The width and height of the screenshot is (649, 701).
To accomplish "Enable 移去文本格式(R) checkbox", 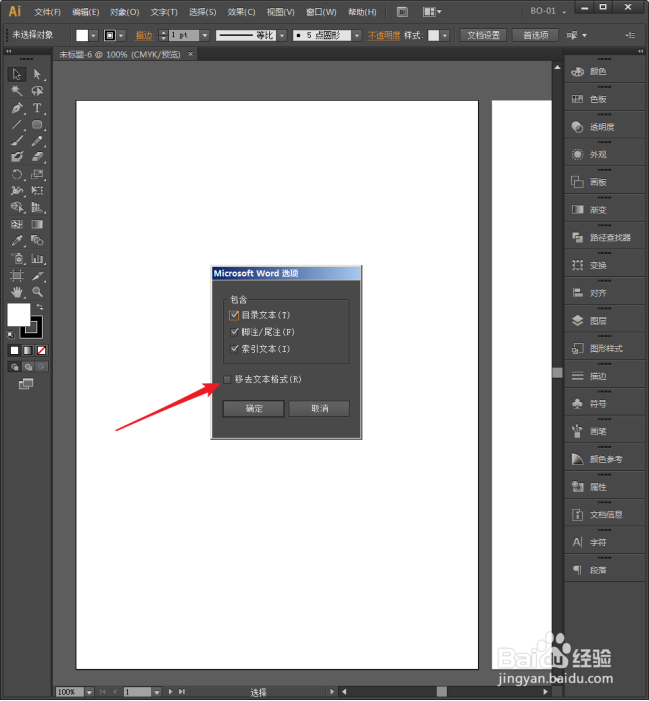I will (x=227, y=380).
